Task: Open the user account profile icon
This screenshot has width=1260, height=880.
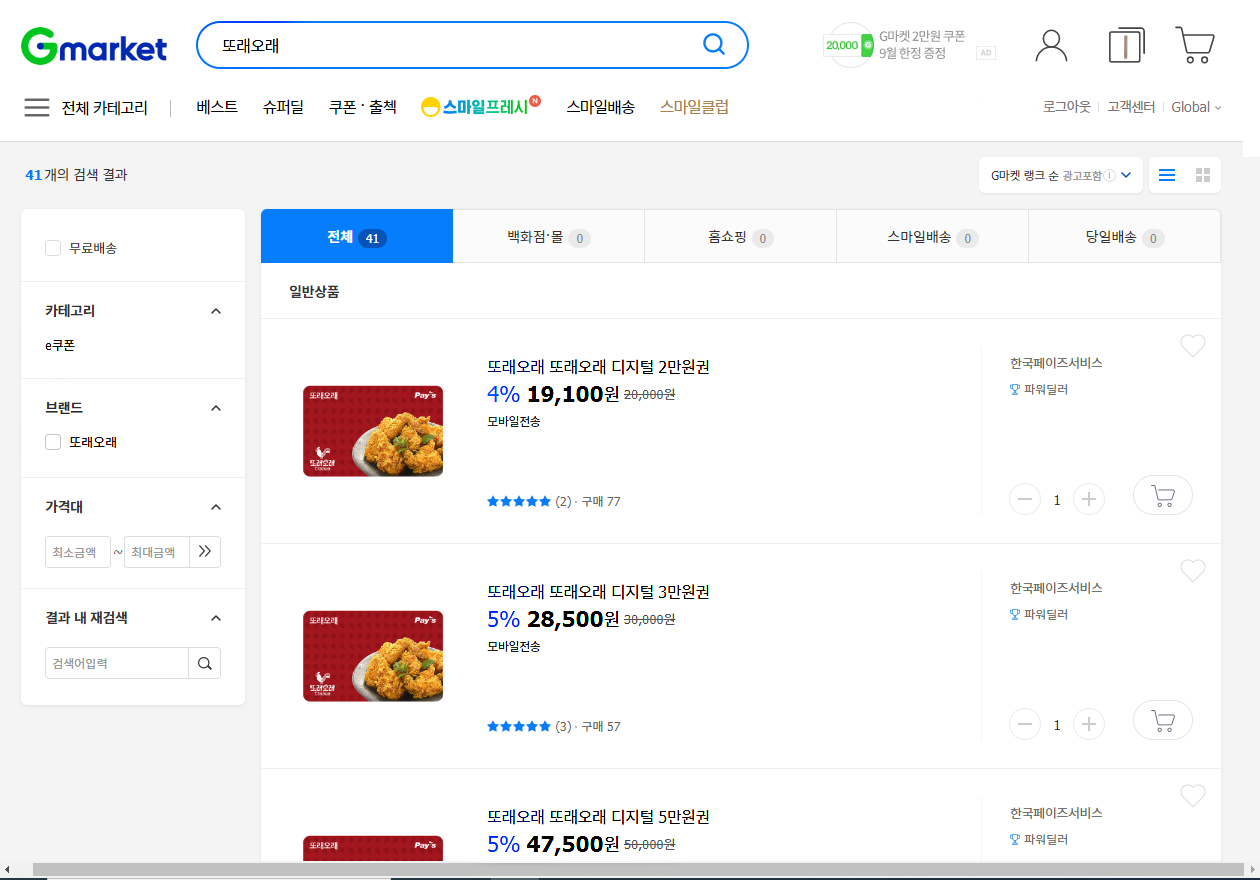Action: (1051, 45)
